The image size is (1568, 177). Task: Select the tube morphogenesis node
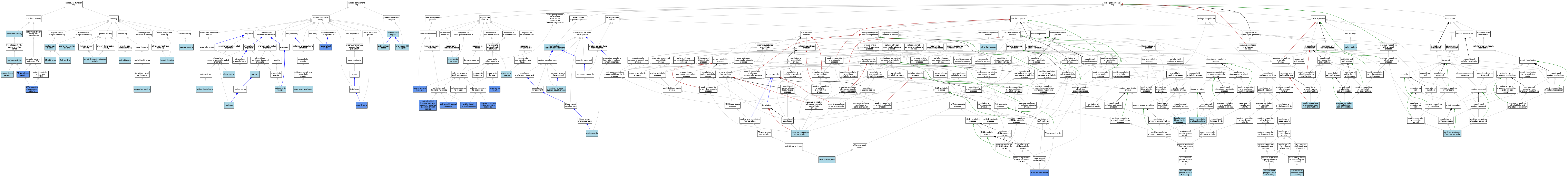pyautogui.click(x=585, y=74)
